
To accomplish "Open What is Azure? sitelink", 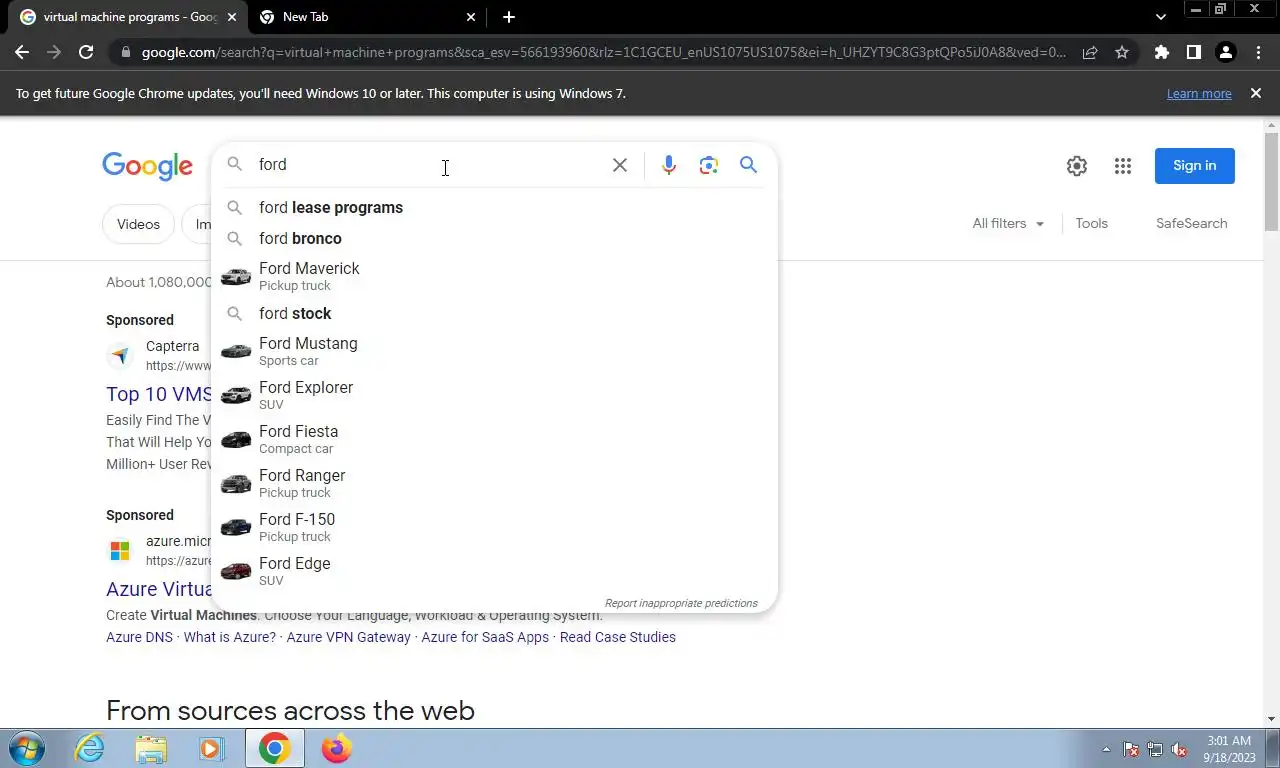I will (229, 637).
